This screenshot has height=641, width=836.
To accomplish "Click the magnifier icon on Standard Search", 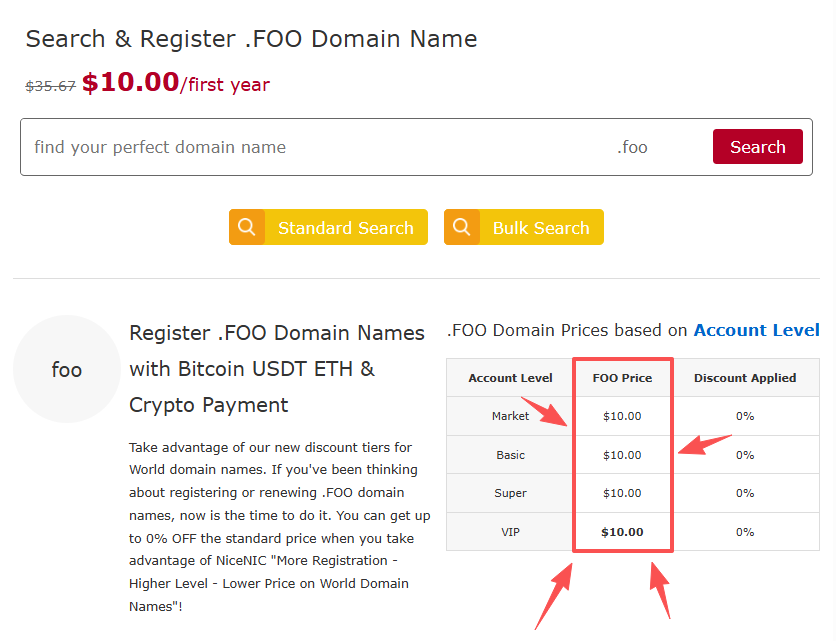I will click(247, 227).
